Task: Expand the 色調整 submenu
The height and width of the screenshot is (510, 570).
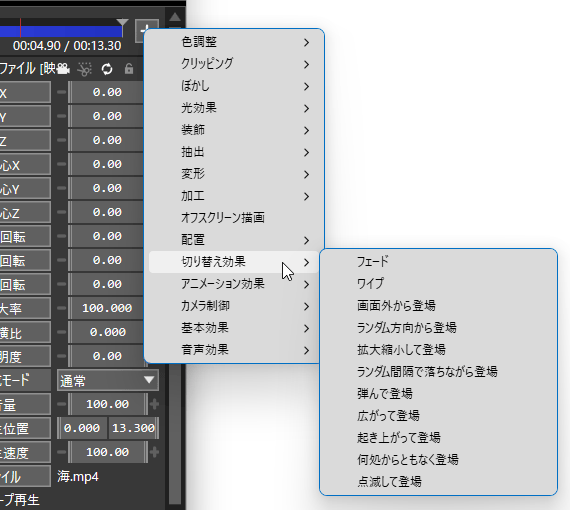Action: pyautogui.click(x=234, y=42)
